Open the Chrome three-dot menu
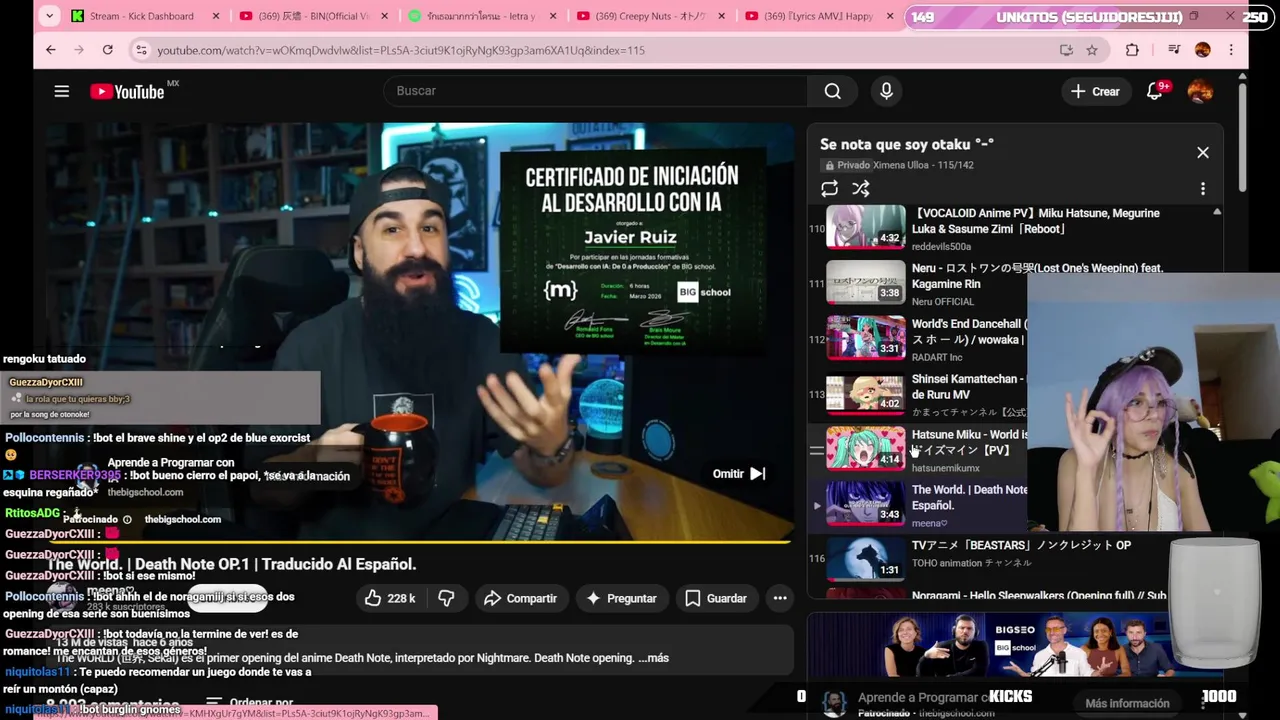This screenshot has width=1280, height=720. tap(1231, 50)
